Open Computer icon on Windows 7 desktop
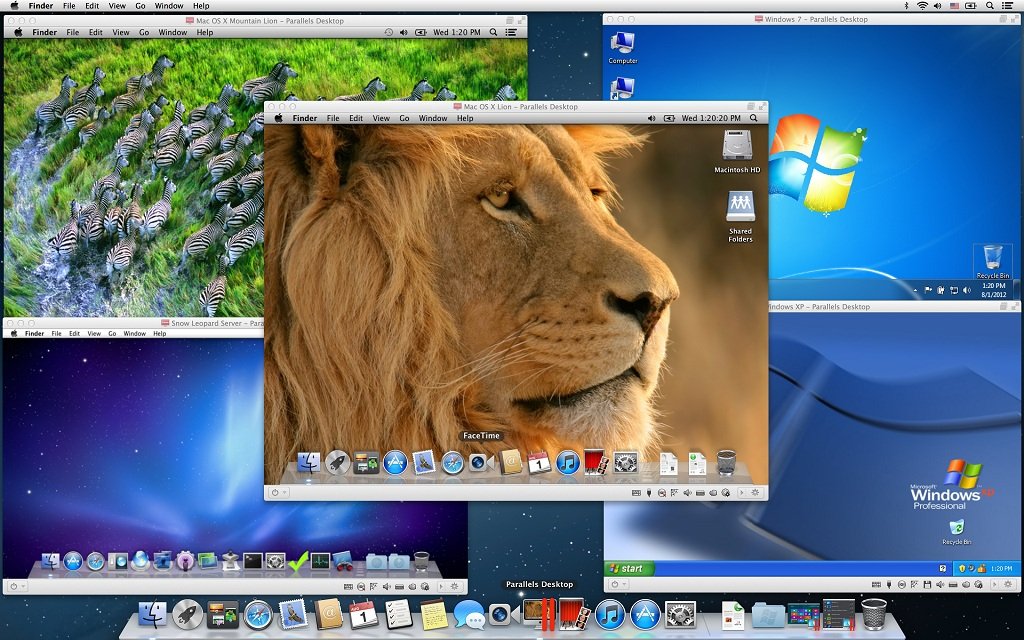This screenshot has height=640, width=1024. coord(623,44)
